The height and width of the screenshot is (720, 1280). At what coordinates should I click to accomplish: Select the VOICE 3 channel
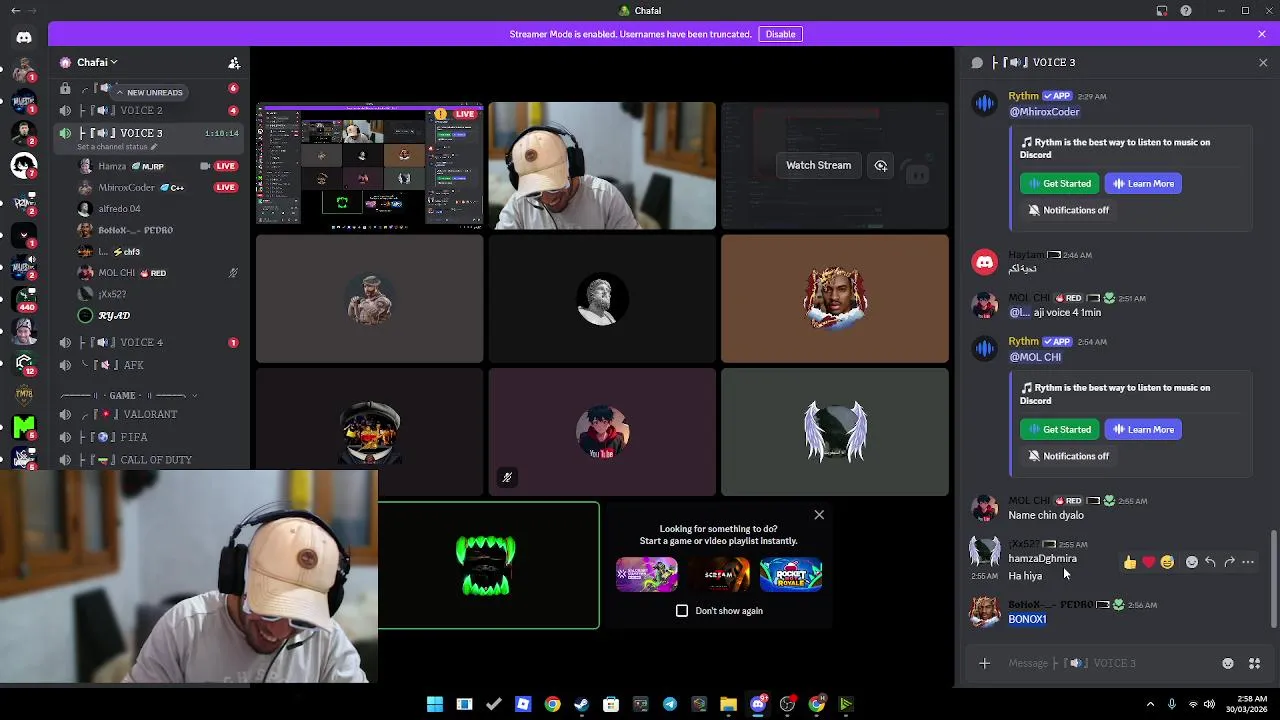click(150, 133)
